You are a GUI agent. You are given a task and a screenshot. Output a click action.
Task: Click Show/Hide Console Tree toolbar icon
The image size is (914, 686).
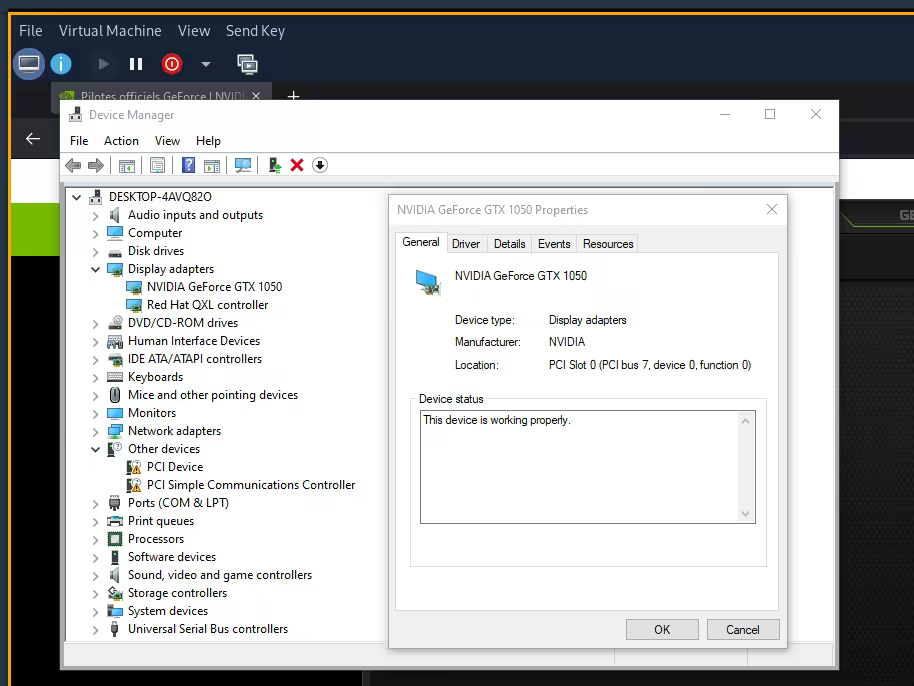point(126,166)
